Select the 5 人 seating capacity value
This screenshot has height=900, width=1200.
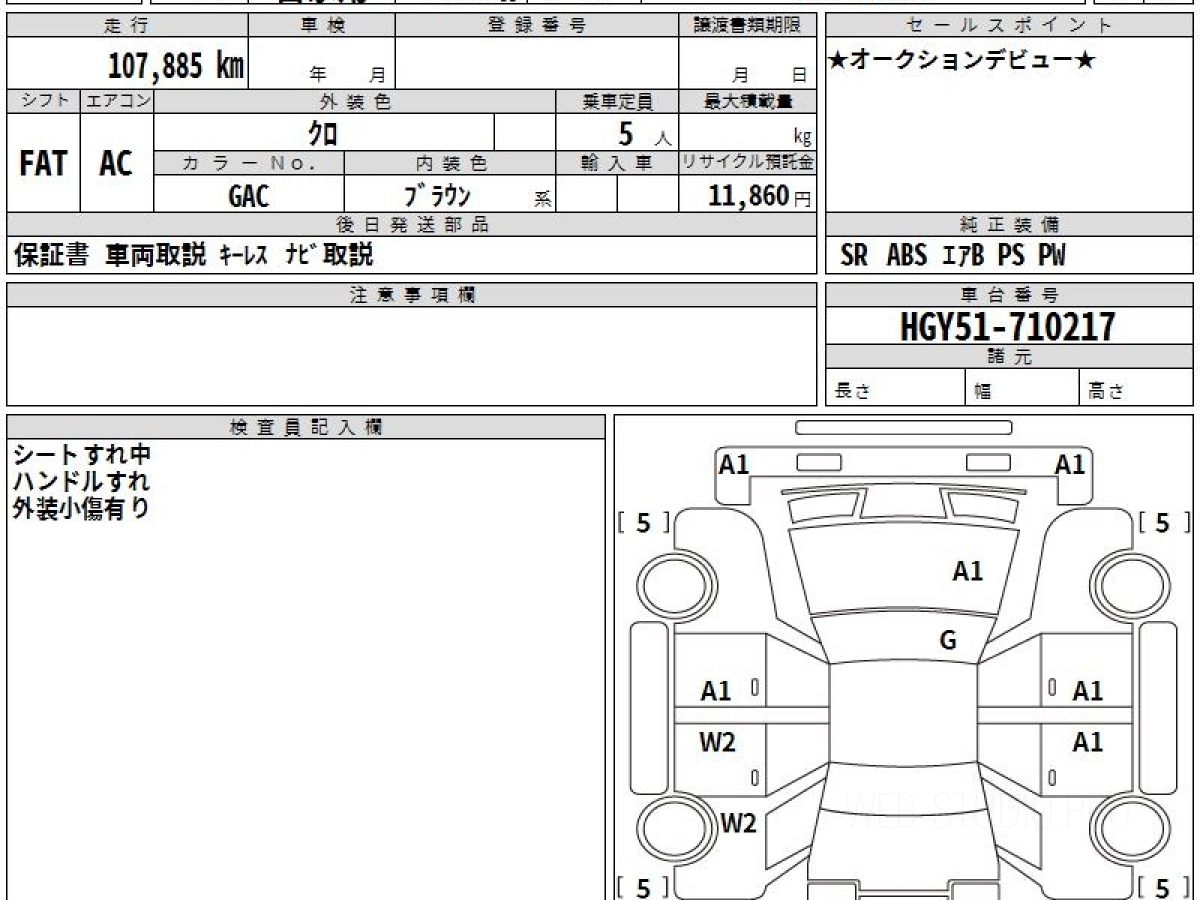643,132
